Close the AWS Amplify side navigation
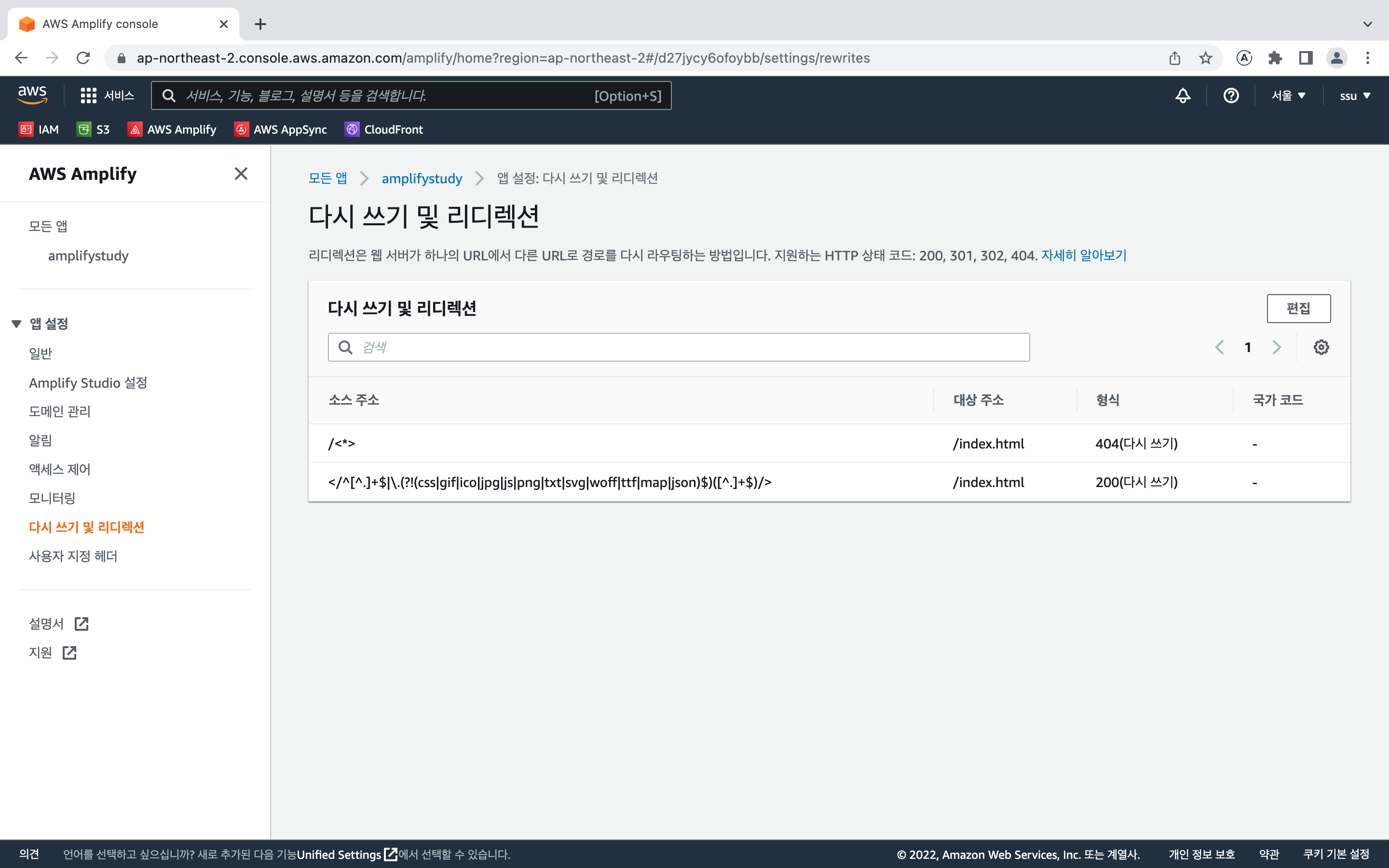Viewport: 1389px width, 868px height. (241, 174)
